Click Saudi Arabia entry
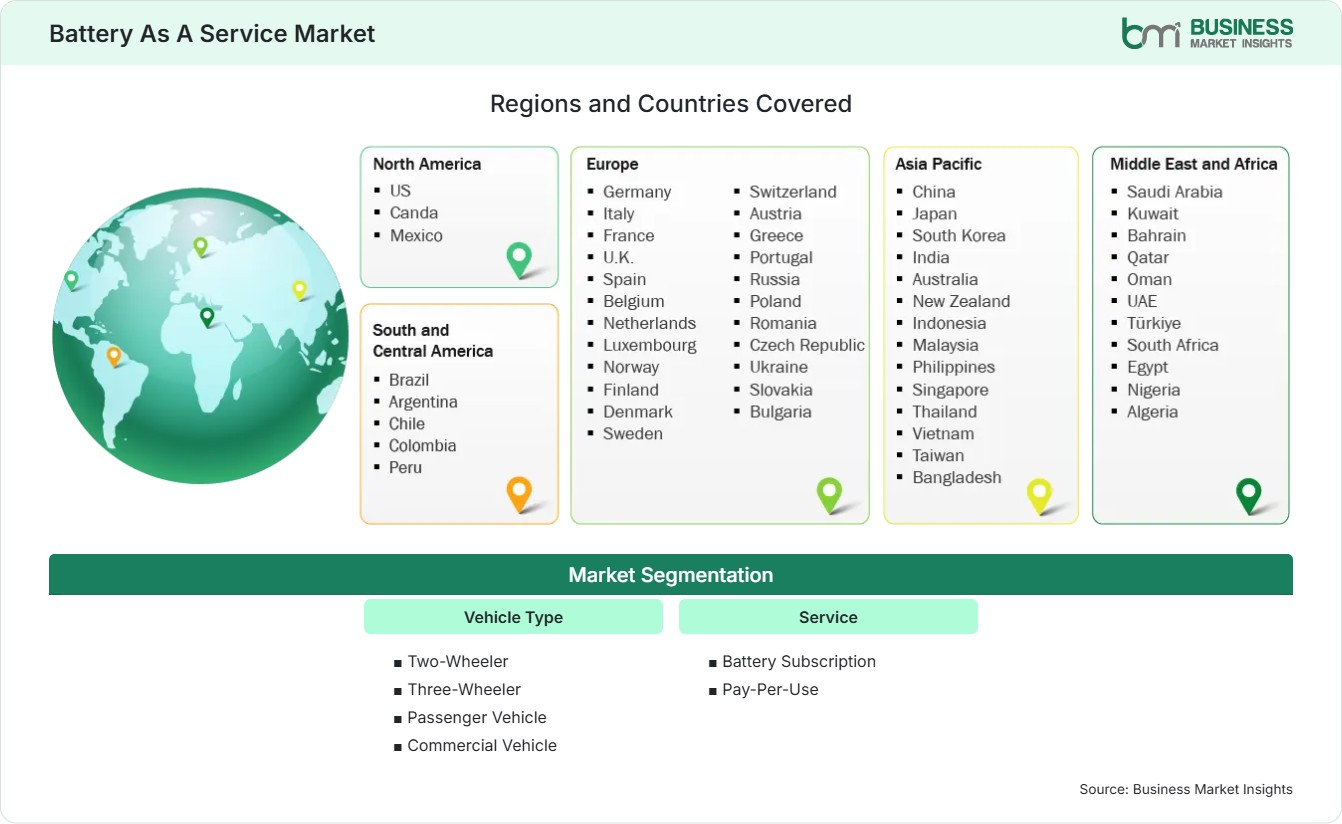 [1174, 191]
